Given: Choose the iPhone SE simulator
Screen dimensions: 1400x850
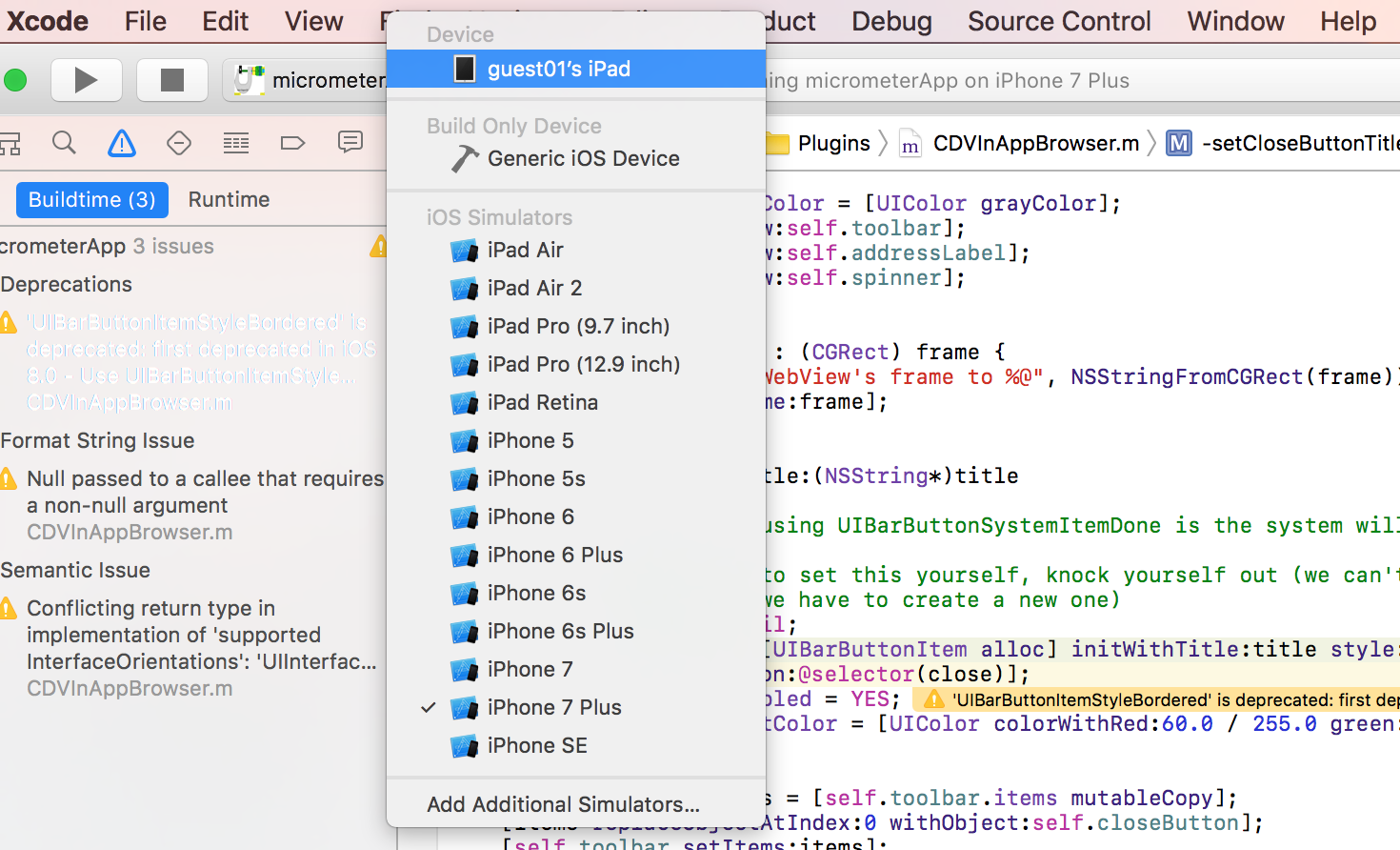Looking at the screenshot, I should click(x=576, y=745).
